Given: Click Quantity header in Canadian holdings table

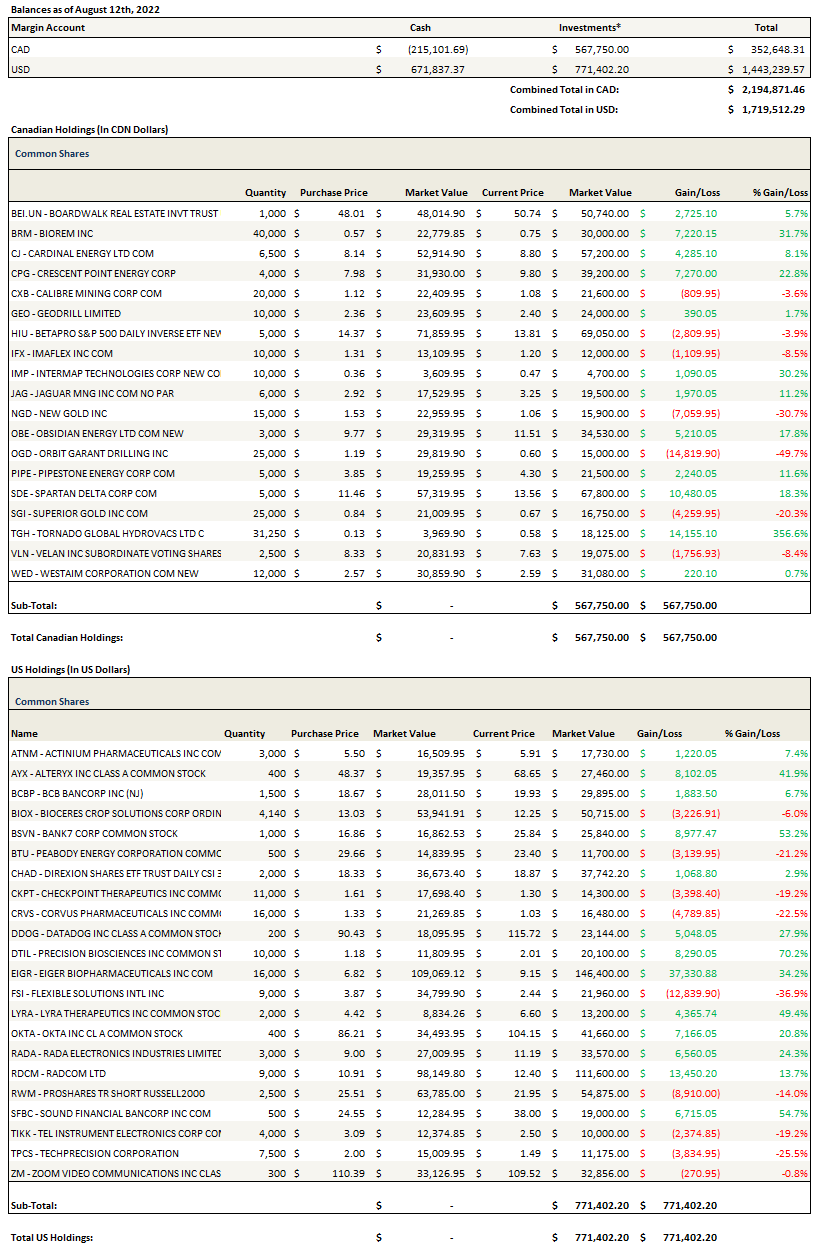Looking at the screenshot, I should click(x=265, y=192).
